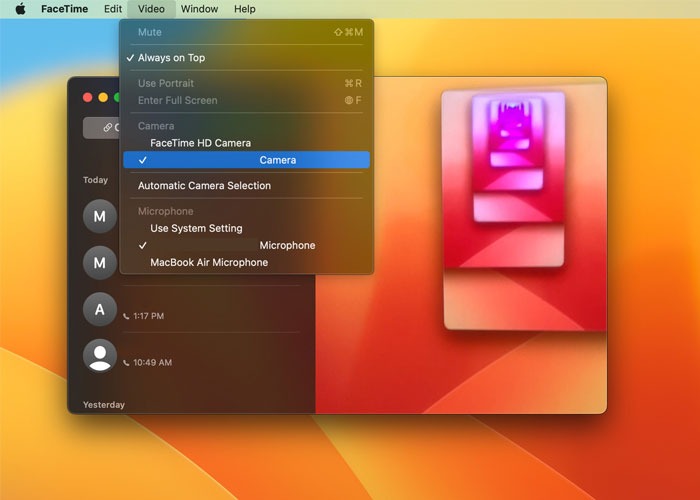Select the 10:49 AM call entry
Viewport: 700px width, 500px height.
[x=192, y=355]
